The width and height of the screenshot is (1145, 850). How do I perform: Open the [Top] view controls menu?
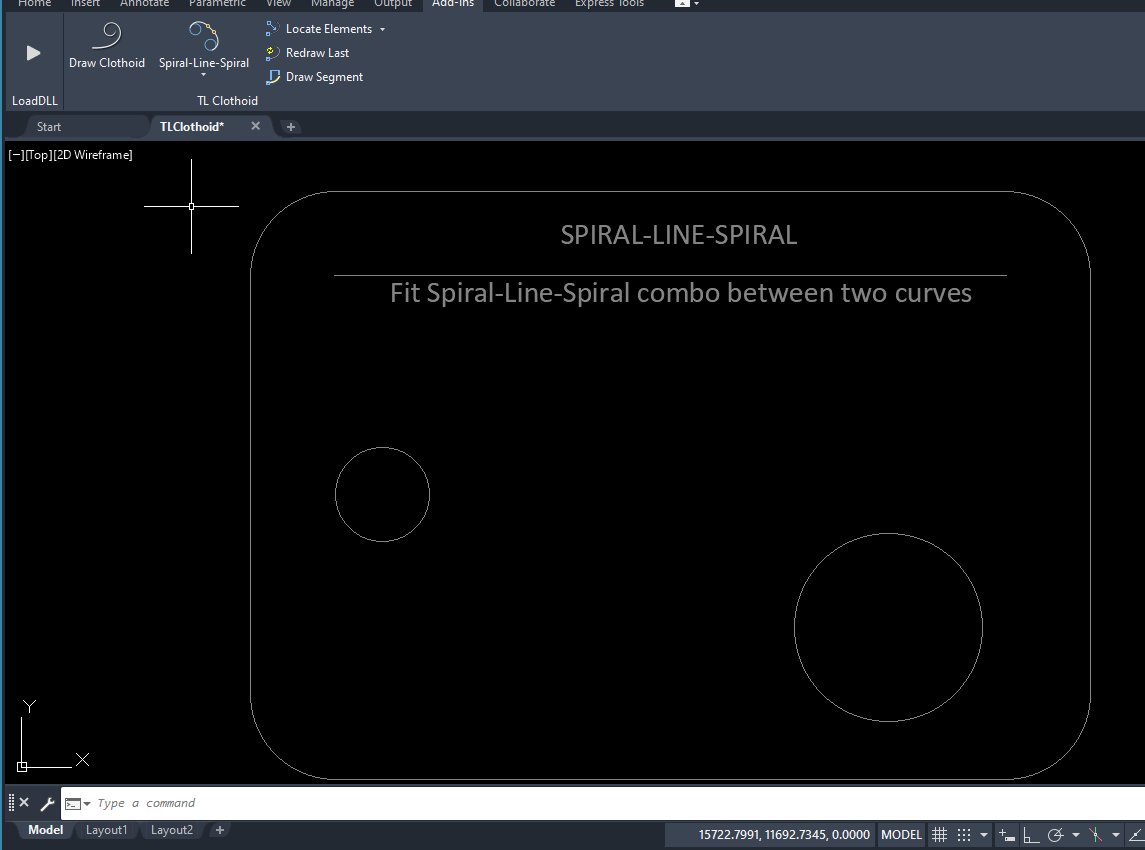(38, 155)
